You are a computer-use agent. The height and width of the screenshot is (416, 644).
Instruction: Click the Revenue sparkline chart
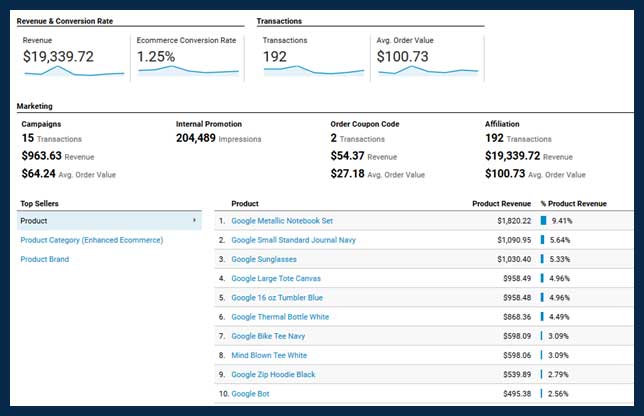coord(73,71)
